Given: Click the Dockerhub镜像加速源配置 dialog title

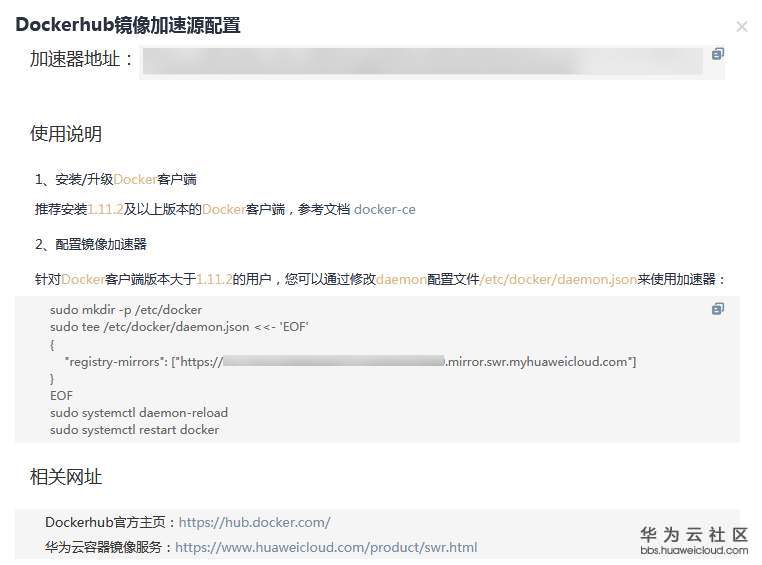Looking at the screenshot, I should tap(128, 25).
